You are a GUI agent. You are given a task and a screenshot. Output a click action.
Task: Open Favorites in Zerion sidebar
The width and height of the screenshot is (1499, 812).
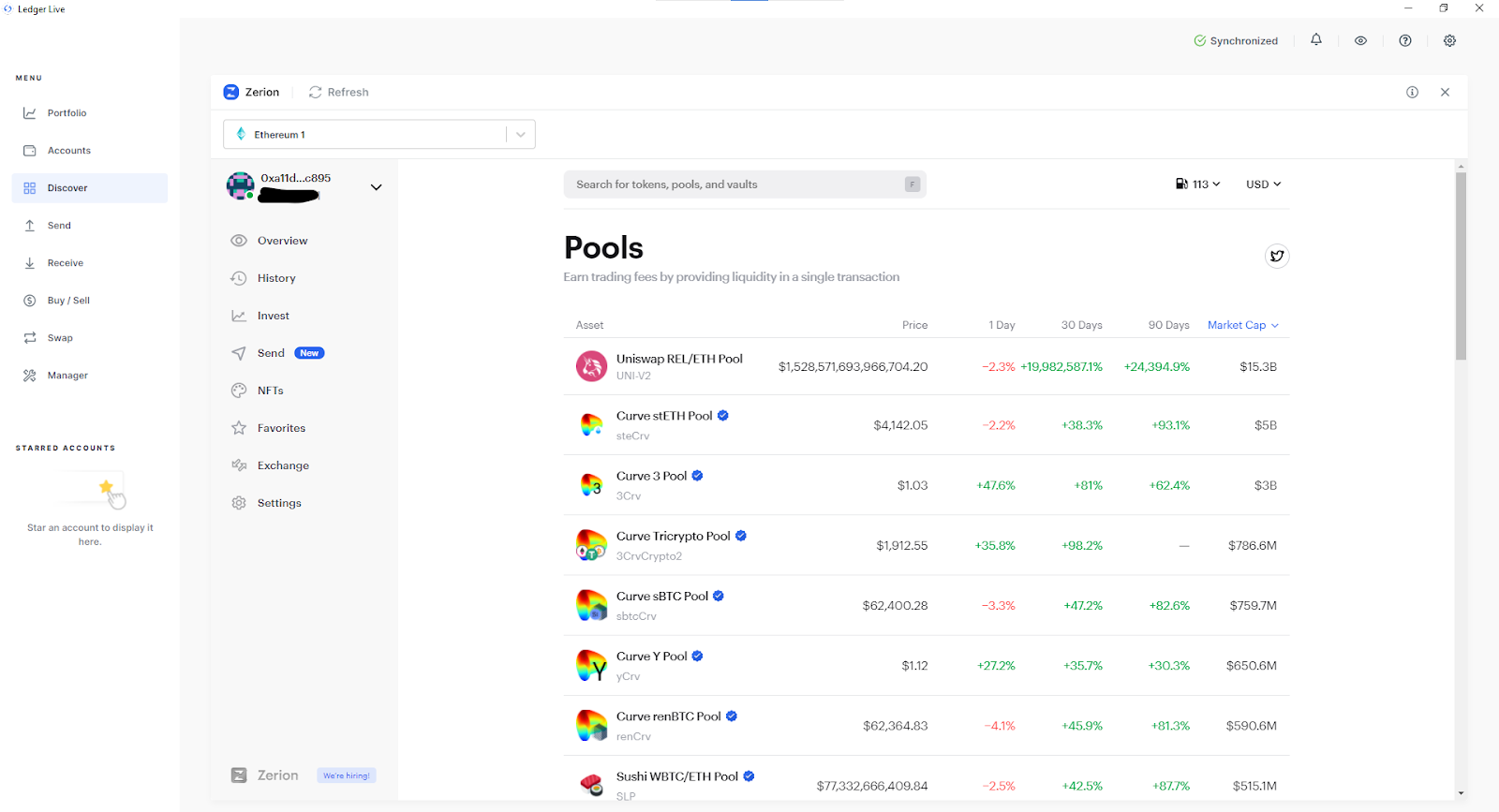pos(281,428)
